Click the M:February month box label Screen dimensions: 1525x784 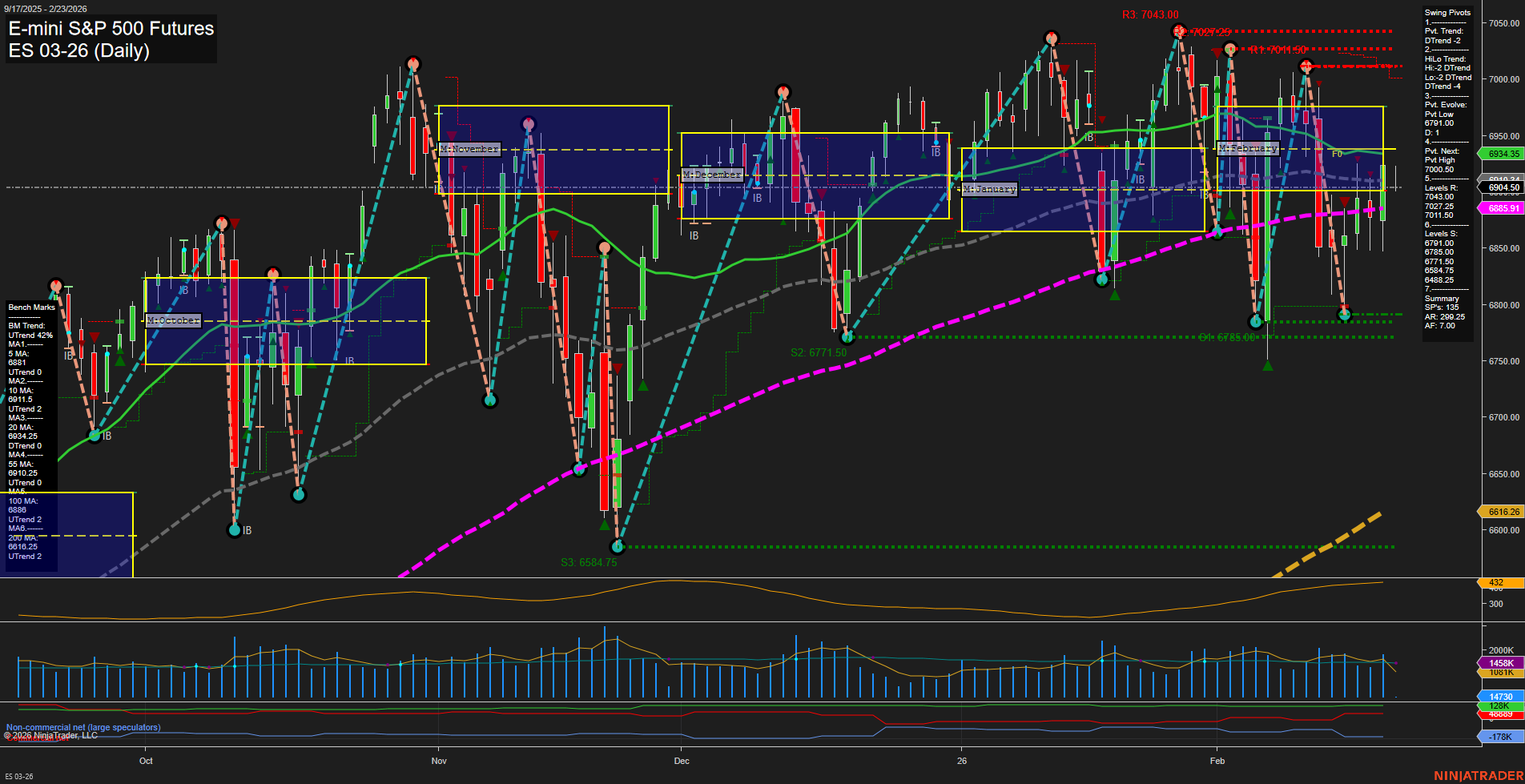click(1249, 148)
